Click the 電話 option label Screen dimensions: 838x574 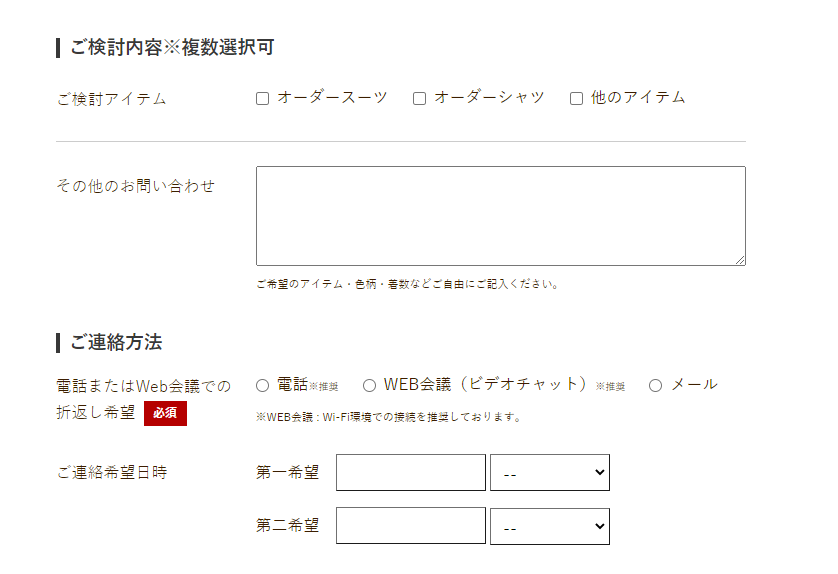(x=292, y=384)
